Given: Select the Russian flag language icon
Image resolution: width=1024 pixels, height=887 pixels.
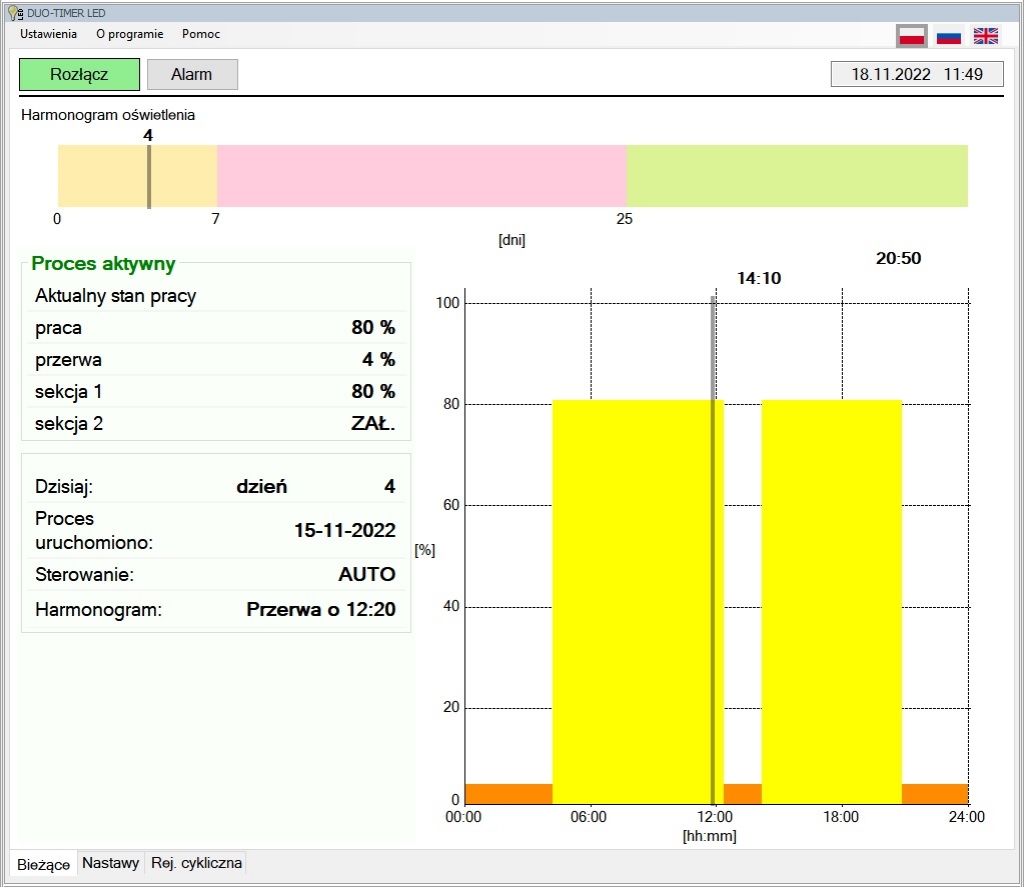Looking at the screenshot, I should point(948,36).
